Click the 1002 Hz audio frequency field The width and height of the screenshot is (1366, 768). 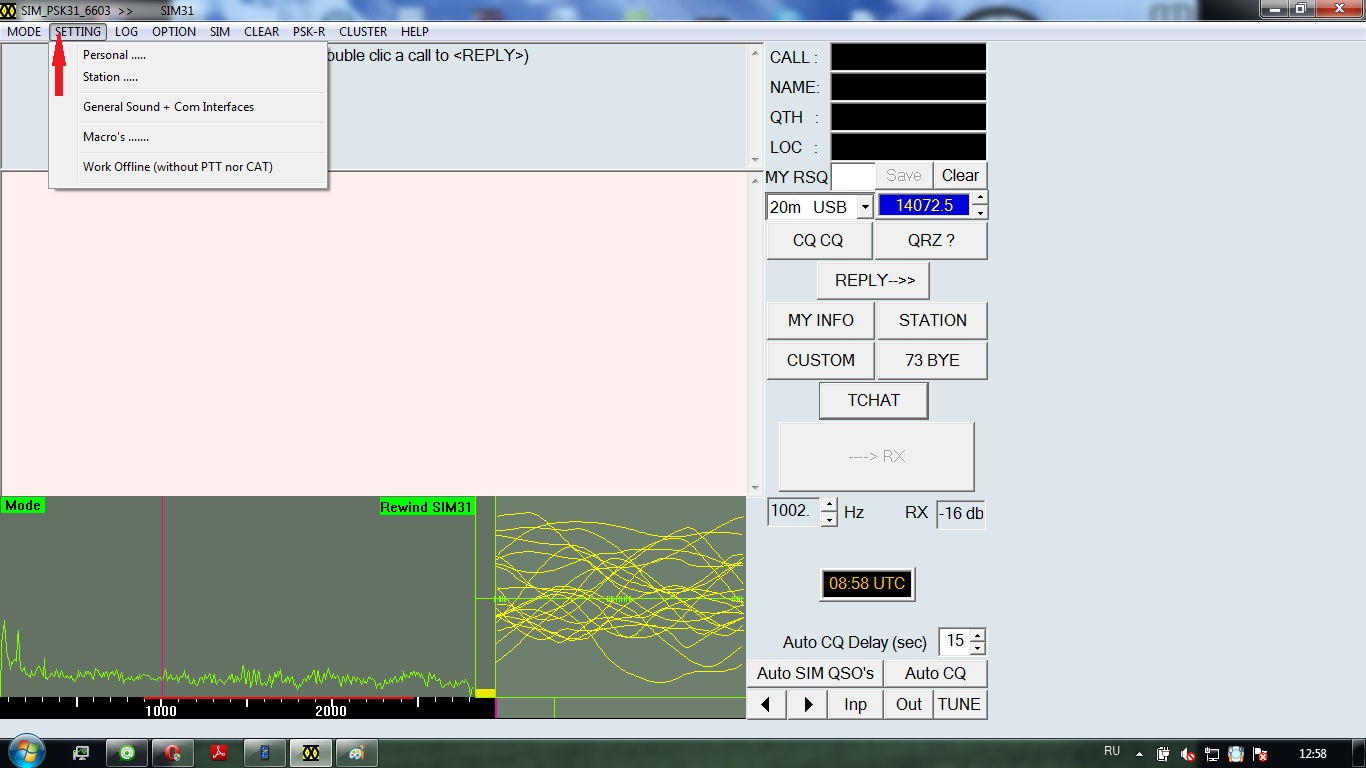click(793, 511)
